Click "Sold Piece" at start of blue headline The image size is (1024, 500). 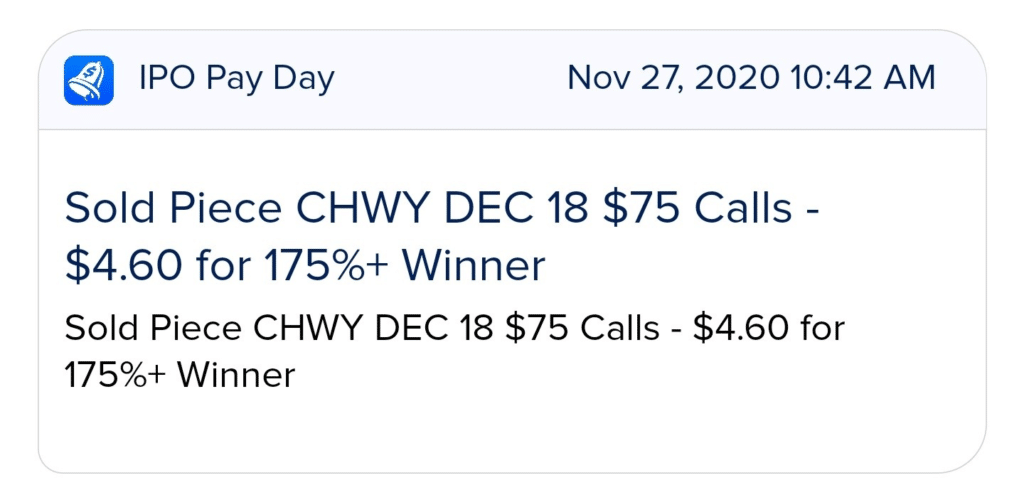pyautogui.click(x=173, y=209)
